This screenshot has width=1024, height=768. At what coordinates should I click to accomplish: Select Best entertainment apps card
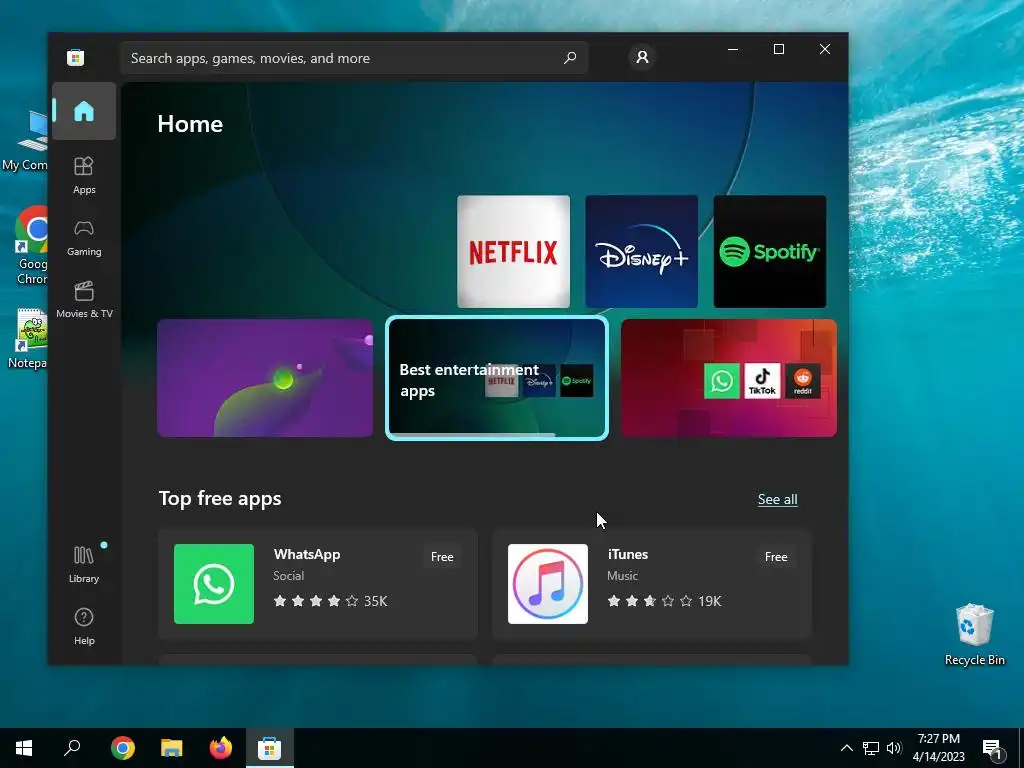pos(497,378)
